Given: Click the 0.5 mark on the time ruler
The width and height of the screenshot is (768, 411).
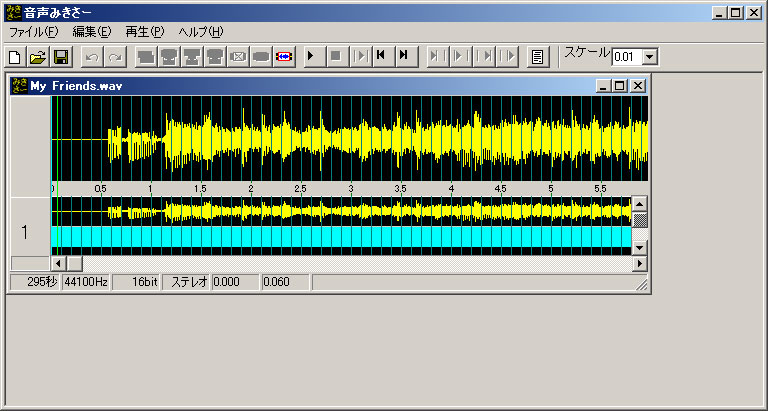Looking at the screenshot, I should pos(100,189).
